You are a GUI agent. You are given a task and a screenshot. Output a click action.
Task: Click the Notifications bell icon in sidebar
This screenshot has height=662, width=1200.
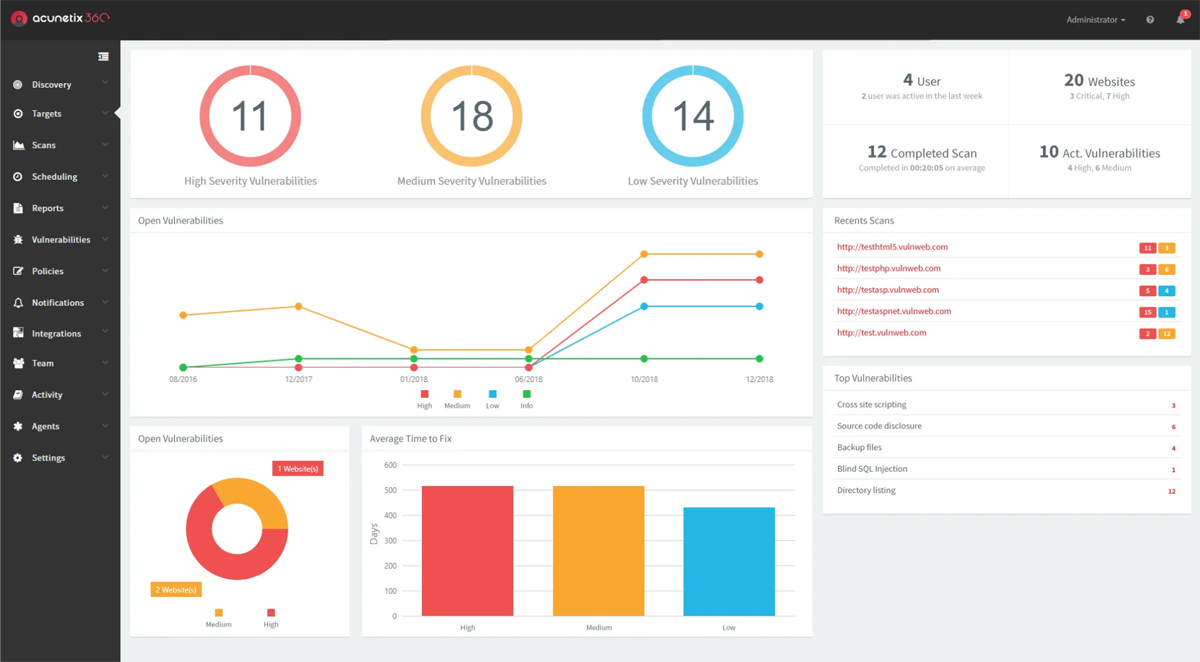(x=18, y=302)
